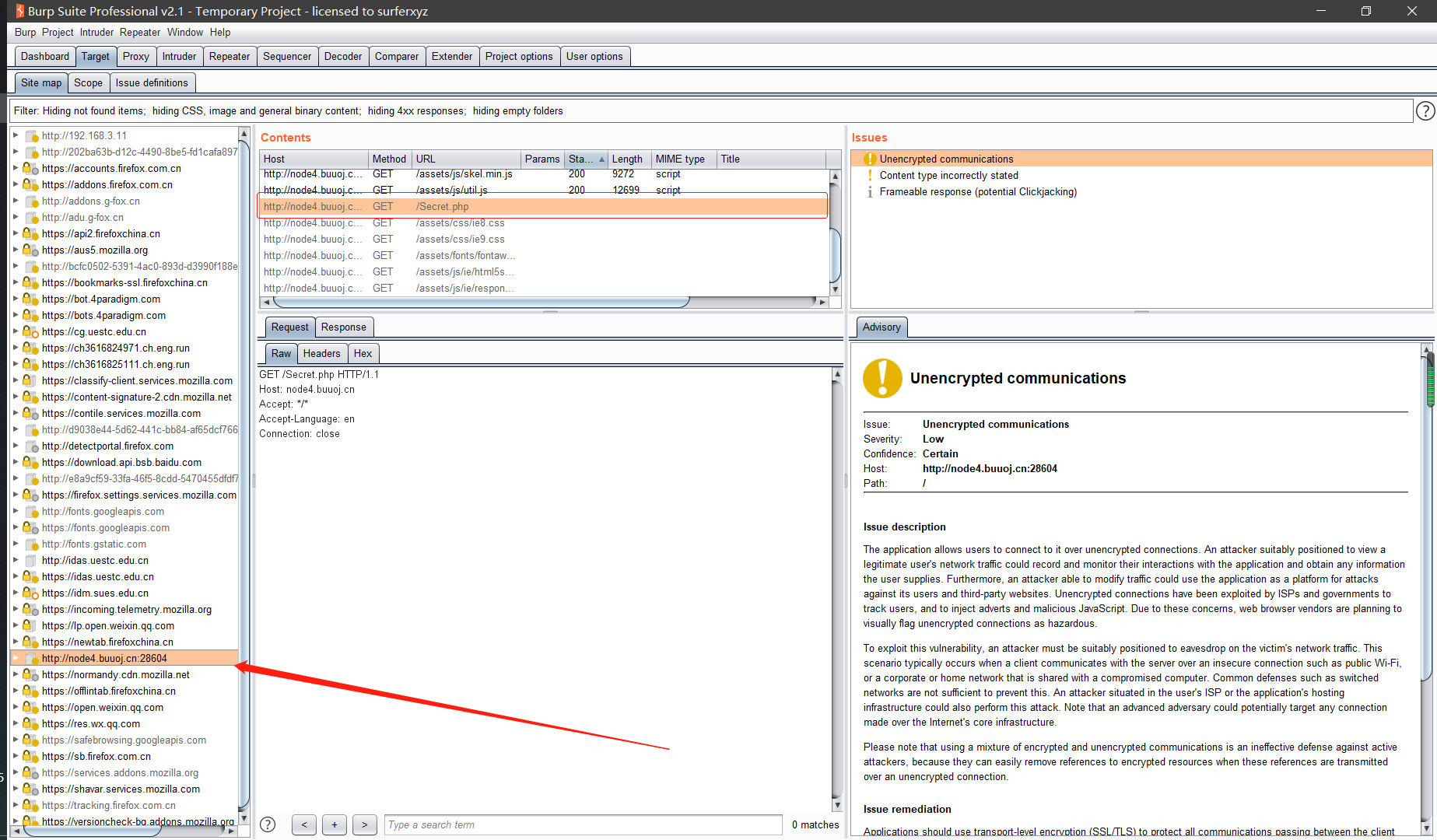Viewport: 1437px width, 840px height.
Task: Expand the https://api2.firefoxchina.cn tree node
Action: [16, 233]
